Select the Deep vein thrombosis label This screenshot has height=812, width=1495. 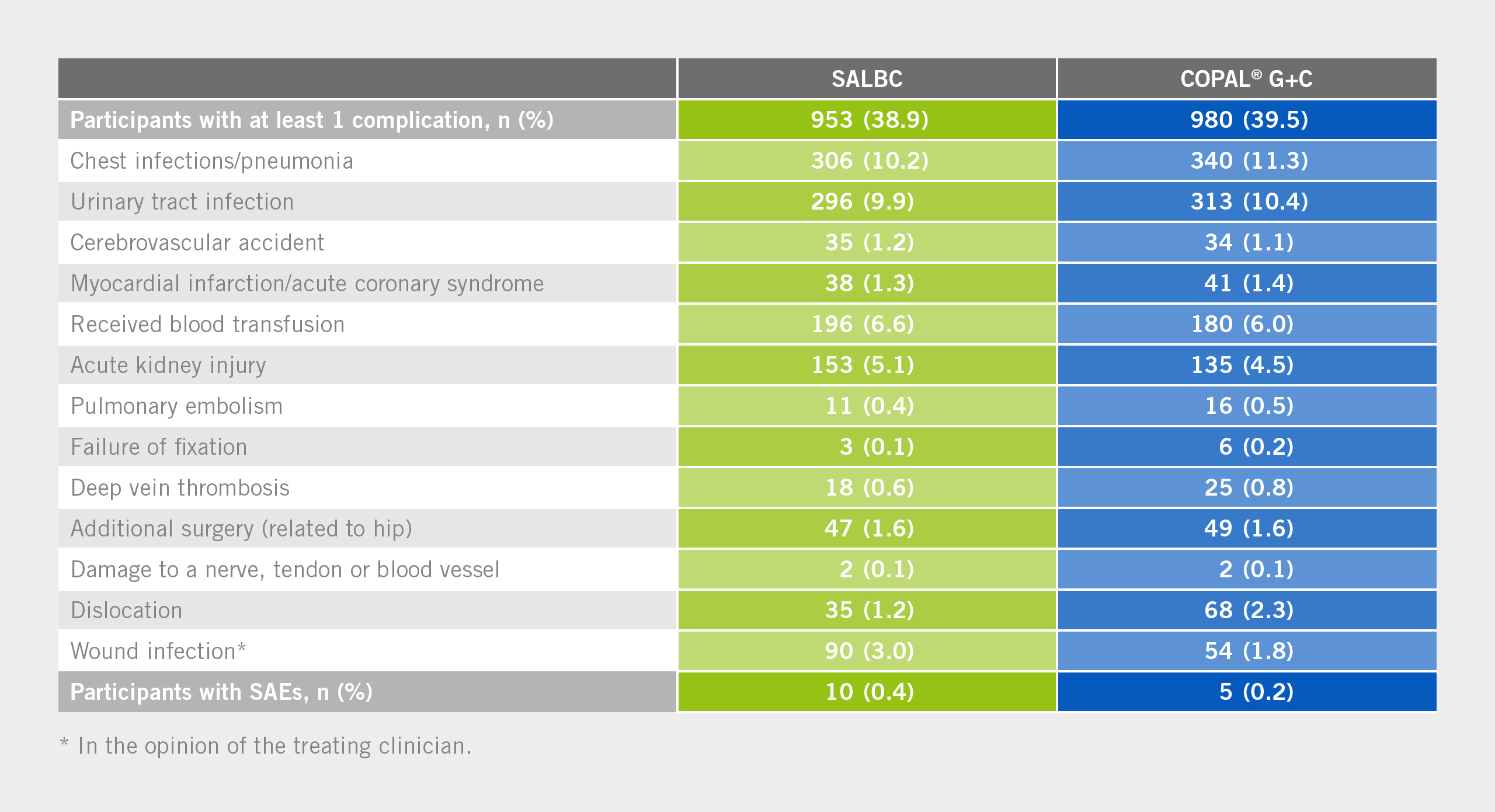180,488
